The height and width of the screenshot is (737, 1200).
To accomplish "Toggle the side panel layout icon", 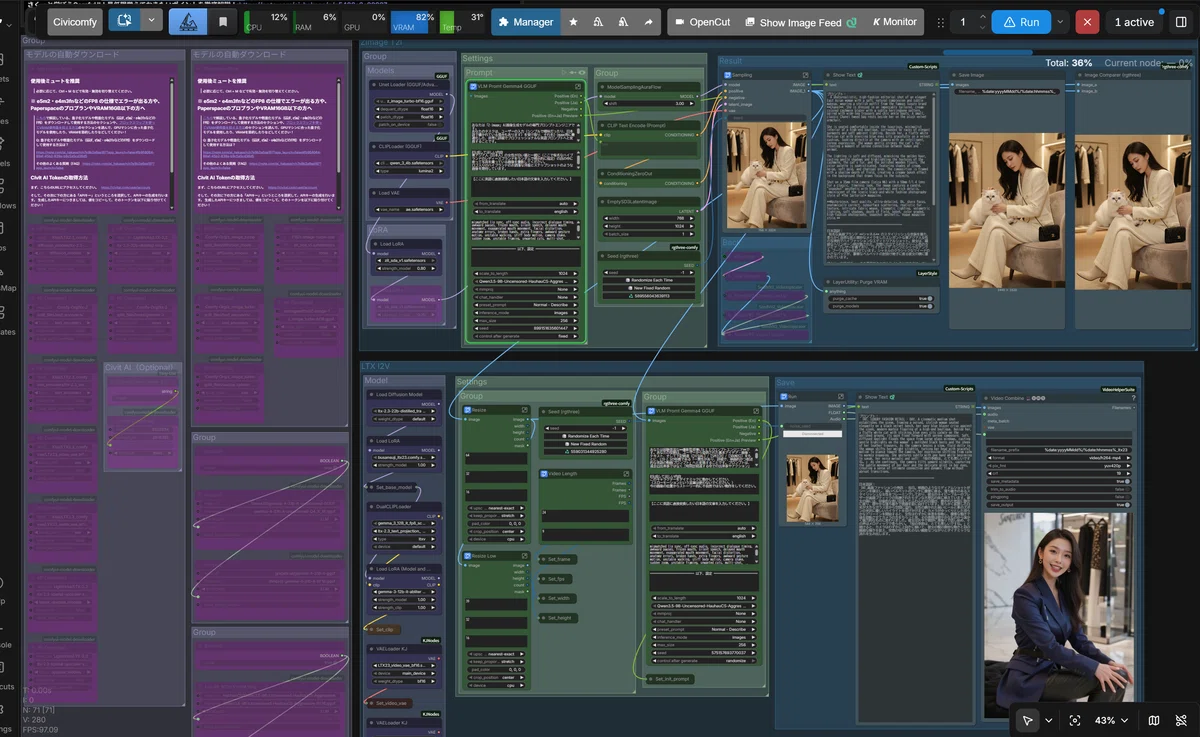I will click(x=1180, y=21).
